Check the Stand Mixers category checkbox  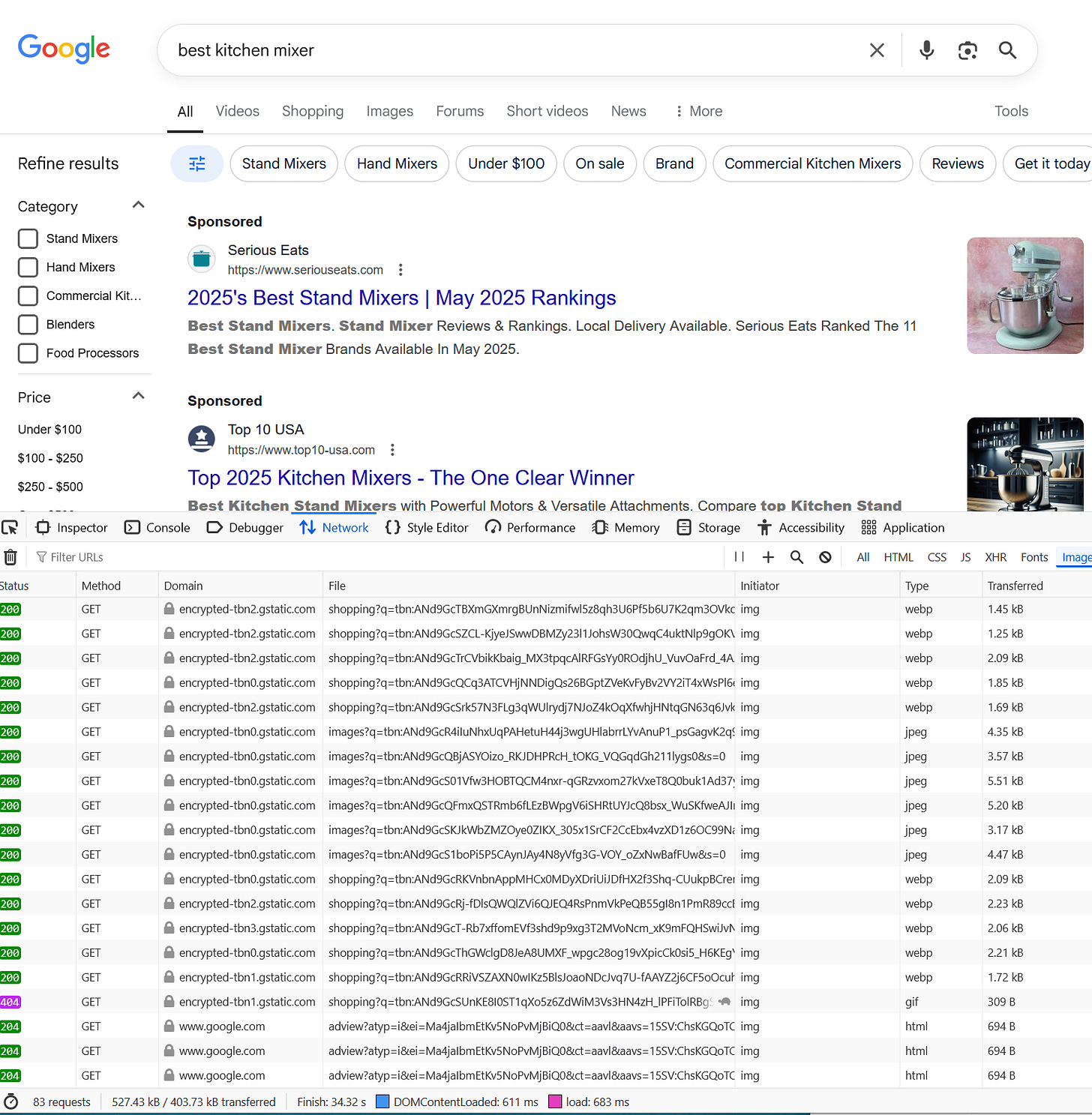(x=28, y=238)
